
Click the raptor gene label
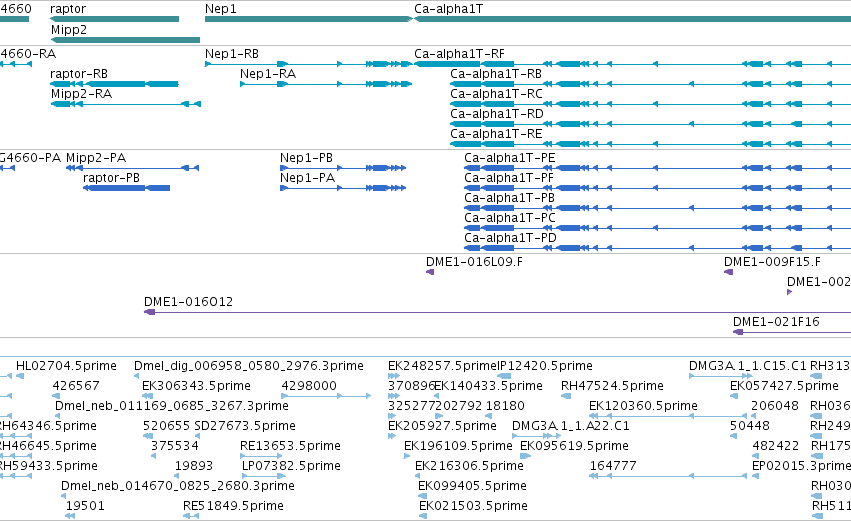(68, 9)
